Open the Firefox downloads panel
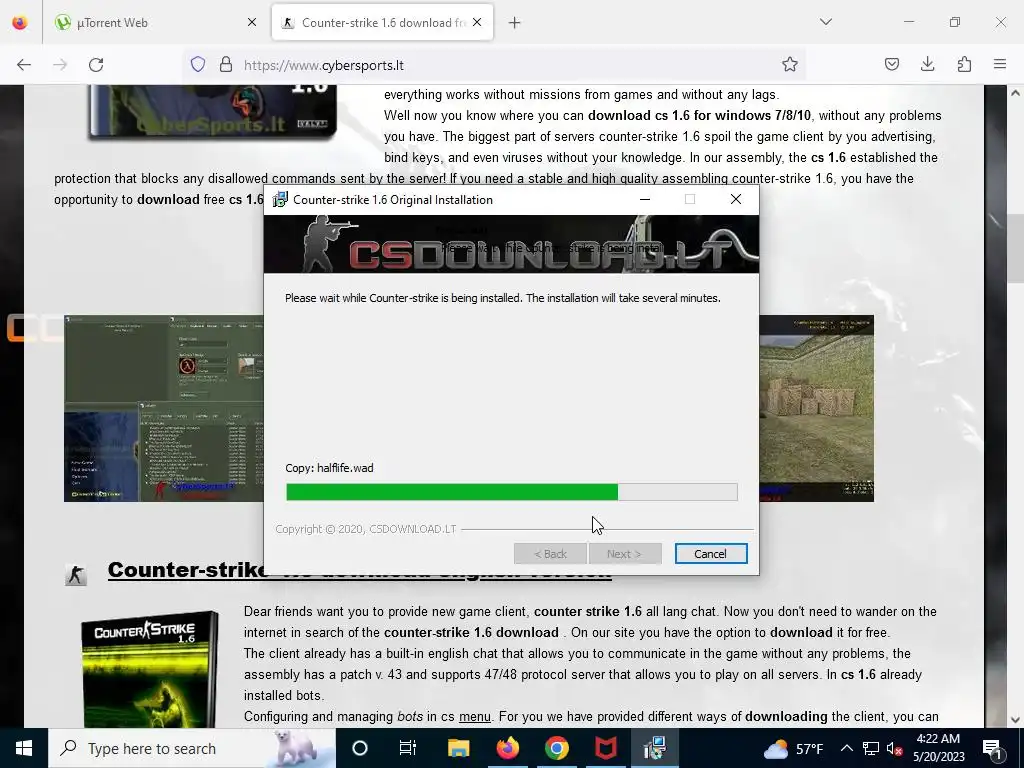The width and height of the screenshot is (1024, 768). coord(927,64)
